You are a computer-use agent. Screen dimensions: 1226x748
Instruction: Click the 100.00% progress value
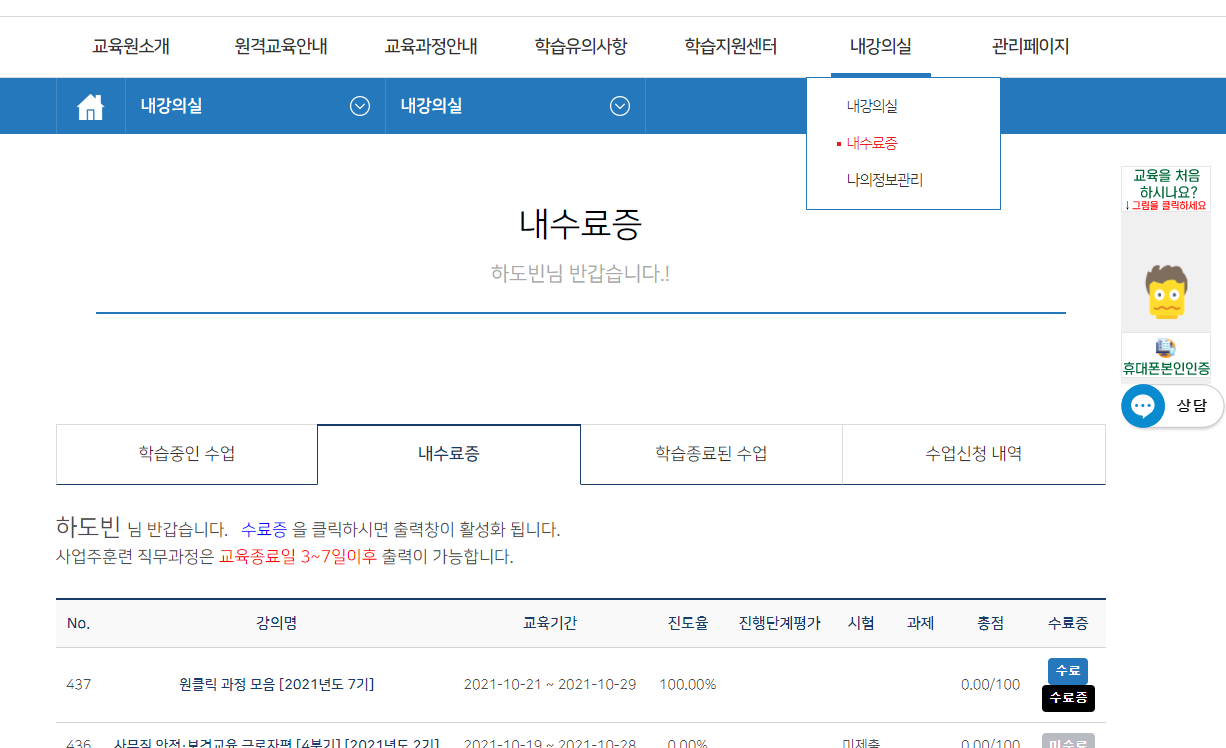click(688, 685)
